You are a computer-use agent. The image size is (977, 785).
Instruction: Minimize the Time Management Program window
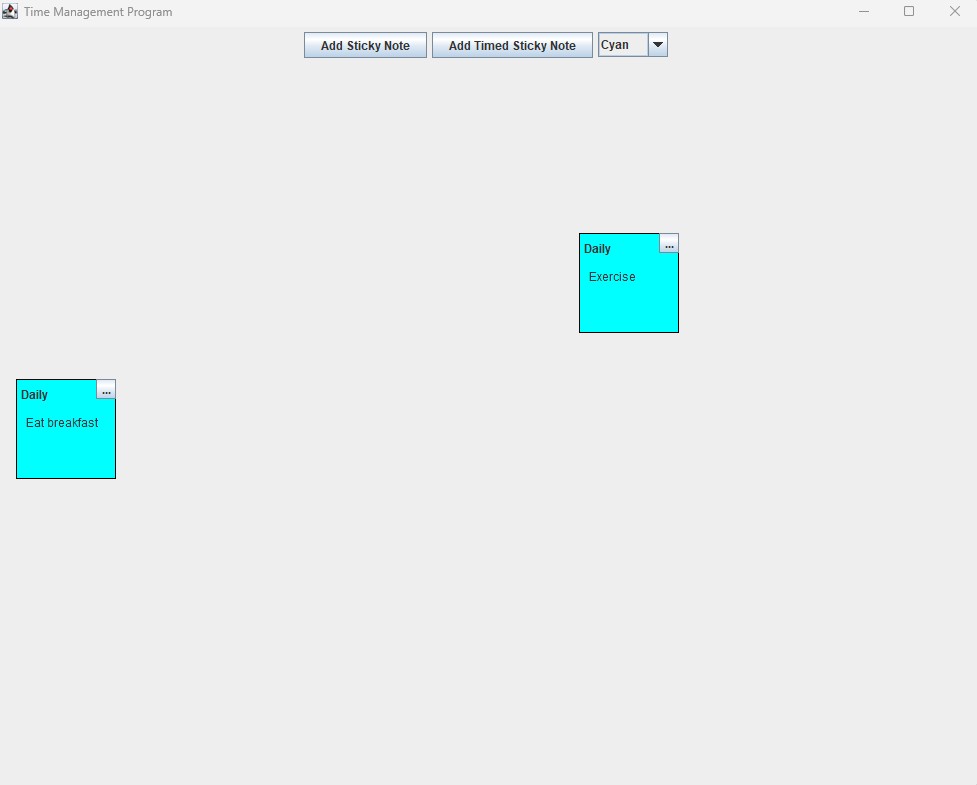coord(864,11)
